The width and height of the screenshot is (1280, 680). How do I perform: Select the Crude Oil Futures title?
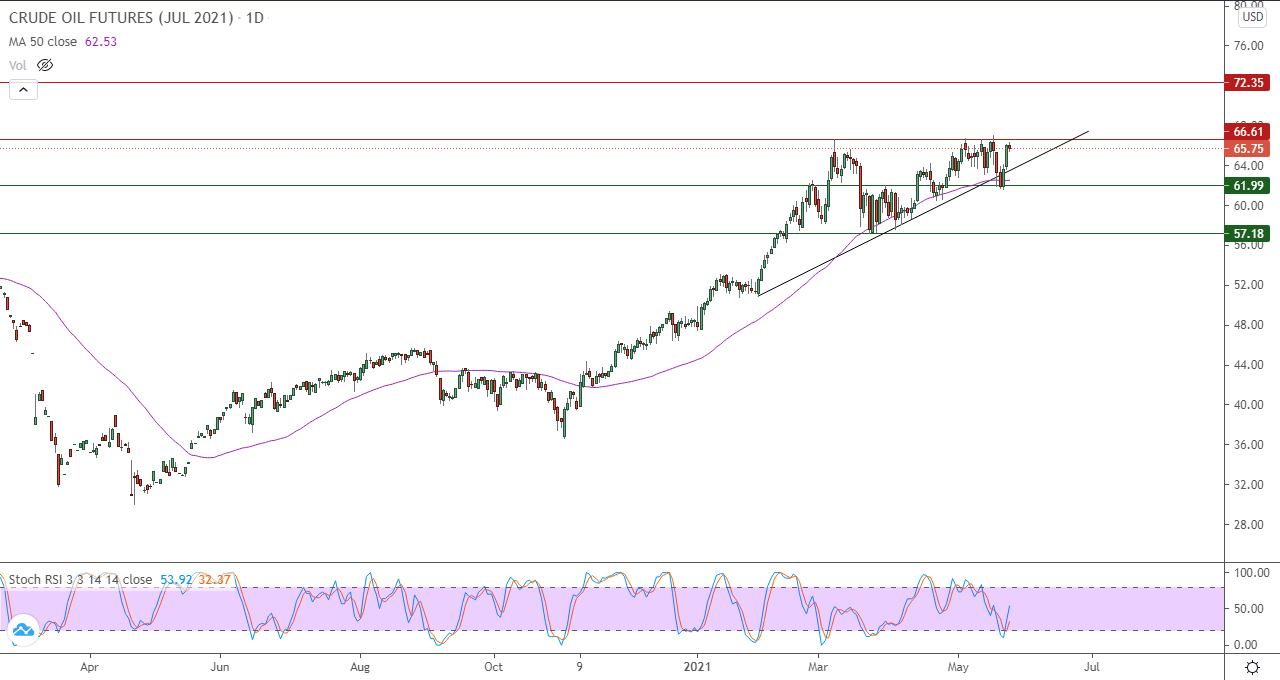122,18
